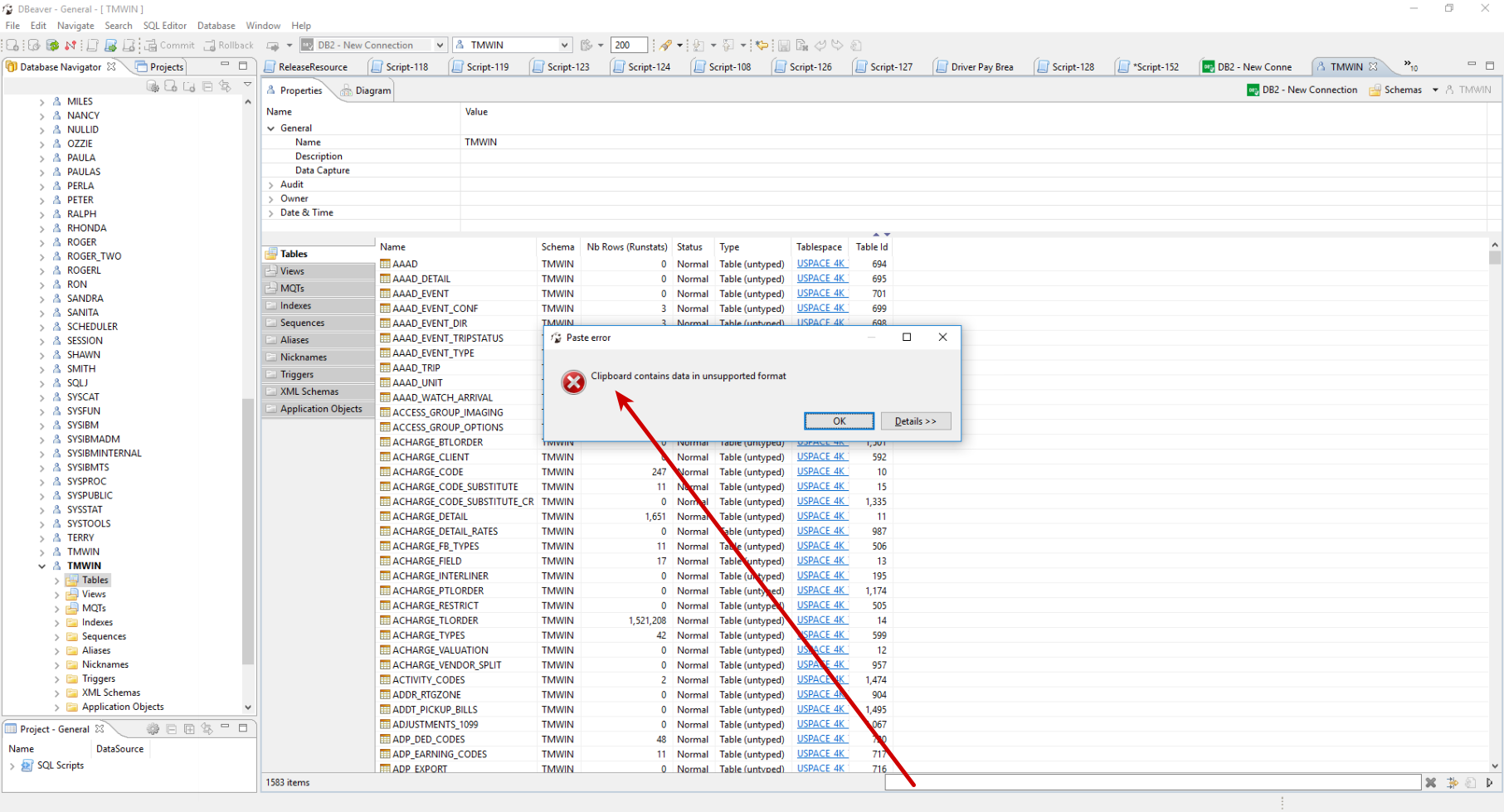Viewport: 1504px width, 812px height.
Task: Click Link with Editor icon in Database Navigator
Action: (225, 86)
